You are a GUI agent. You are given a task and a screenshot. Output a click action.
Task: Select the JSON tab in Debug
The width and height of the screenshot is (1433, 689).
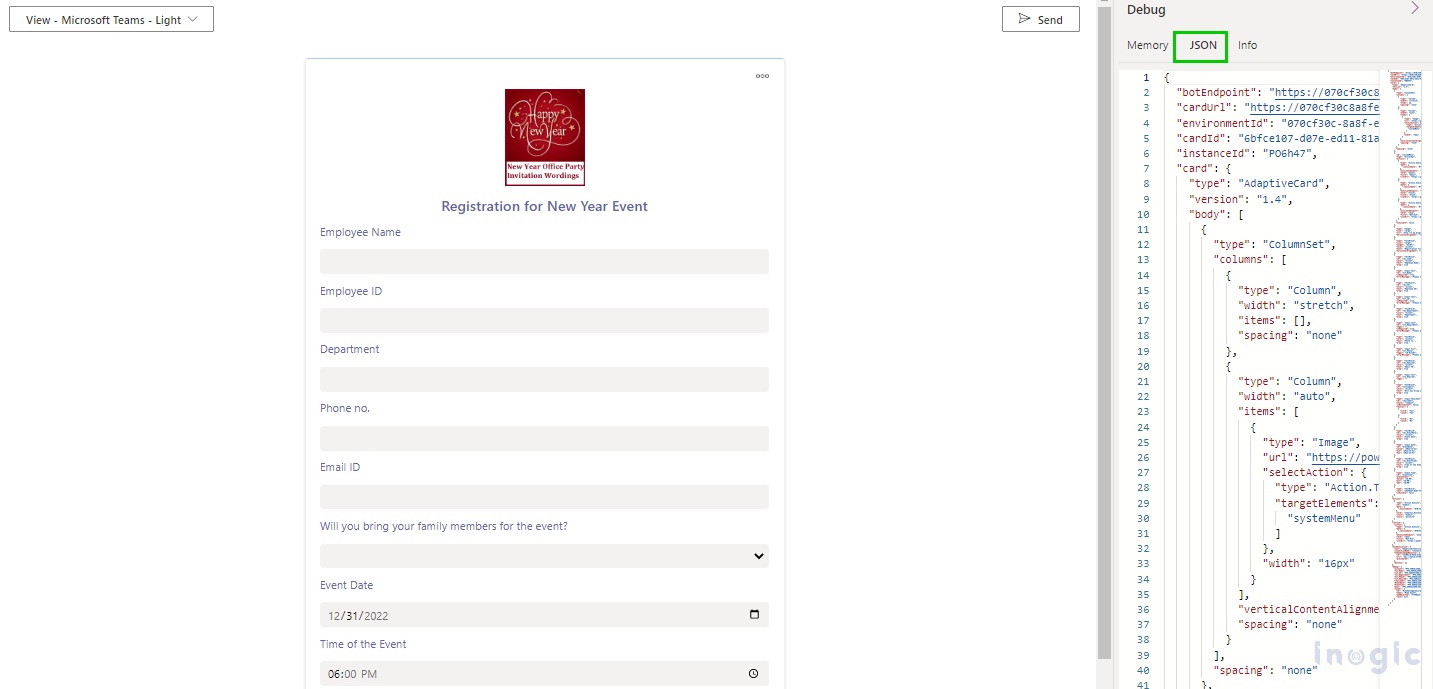[1202, 45]
